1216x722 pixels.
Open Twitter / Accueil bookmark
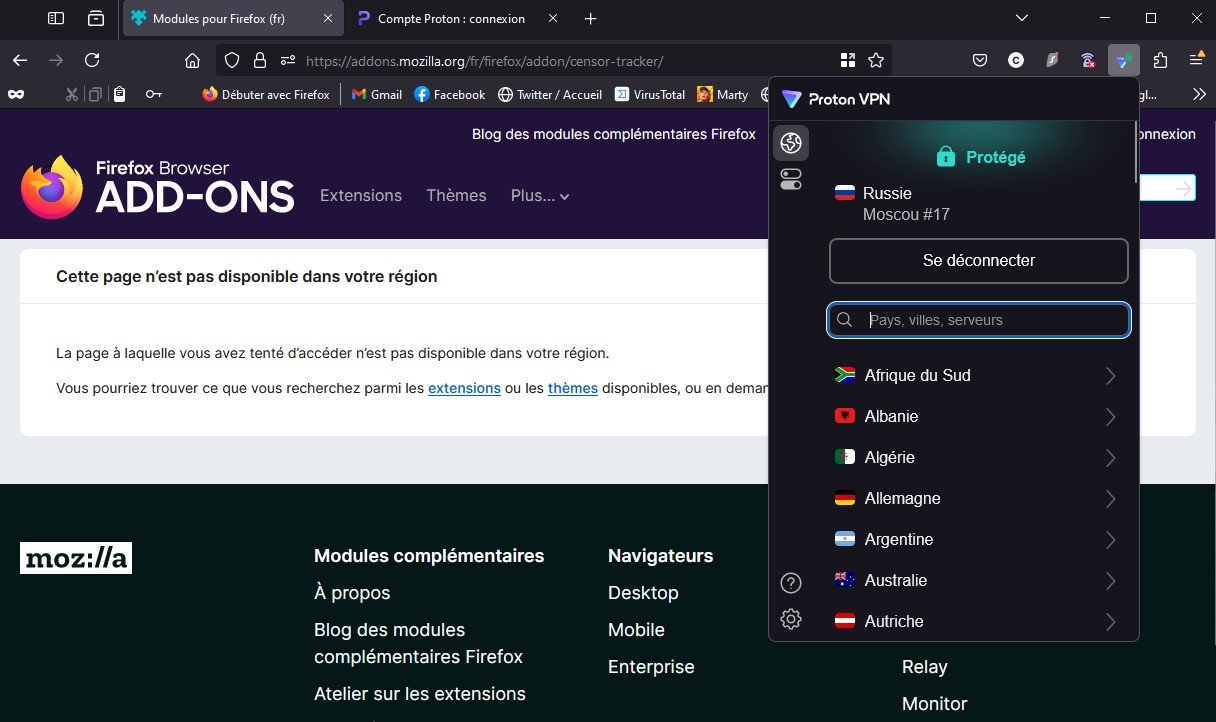click(549, 94)
